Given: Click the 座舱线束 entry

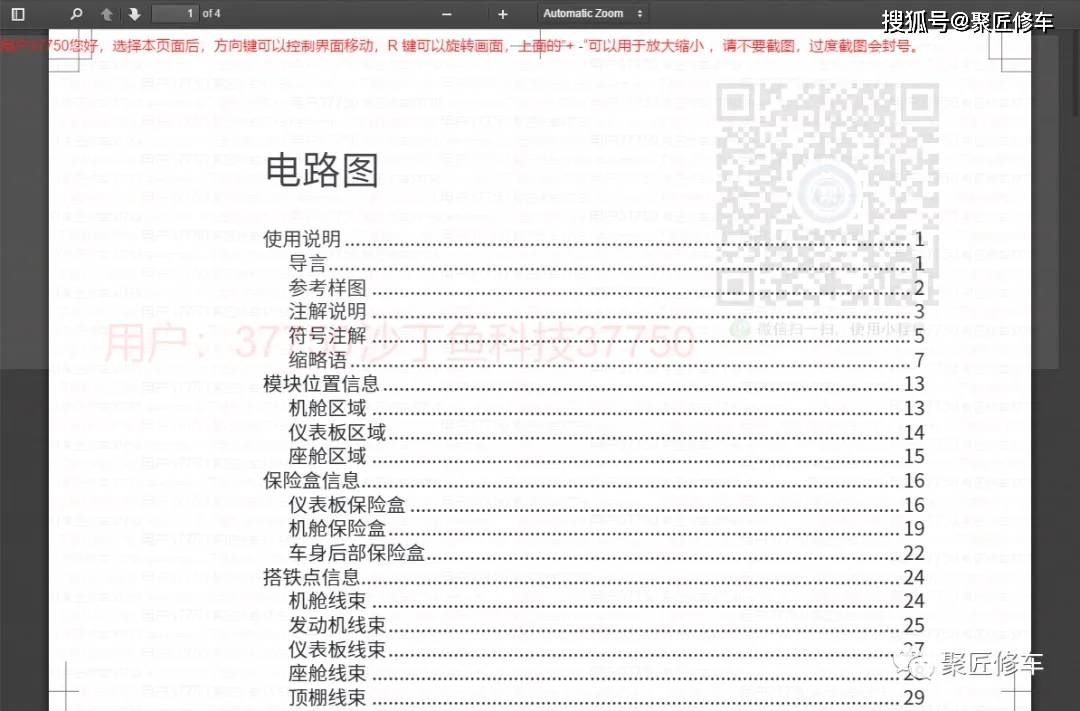Looking at the screenshot, I should (x=607, y=673).
